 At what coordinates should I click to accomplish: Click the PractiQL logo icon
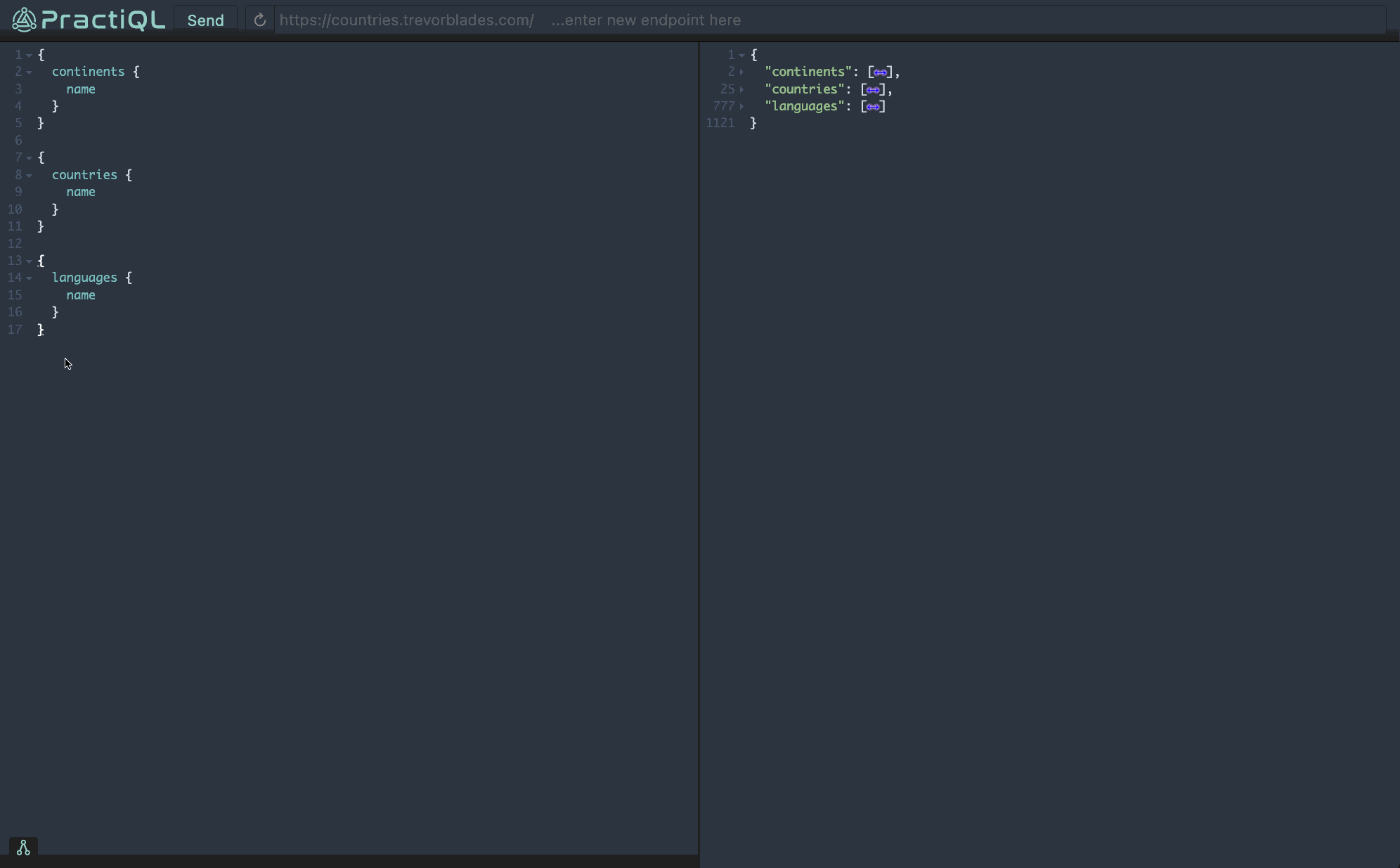pyautogui.click(x=24, y=20)
